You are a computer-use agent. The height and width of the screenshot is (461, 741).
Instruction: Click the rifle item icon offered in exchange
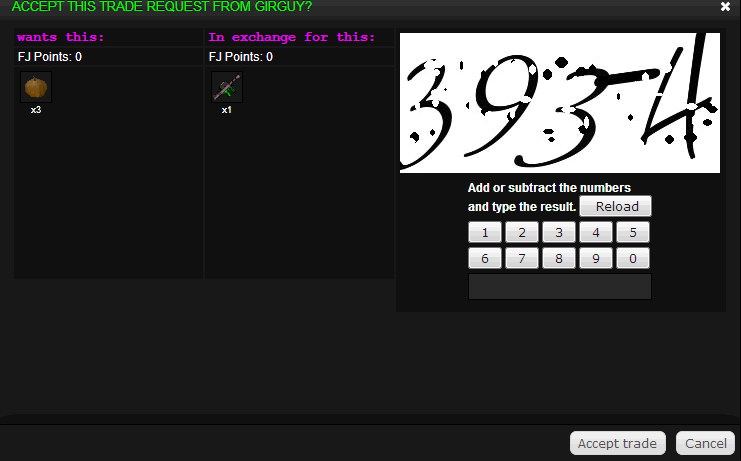click(227, 87)
